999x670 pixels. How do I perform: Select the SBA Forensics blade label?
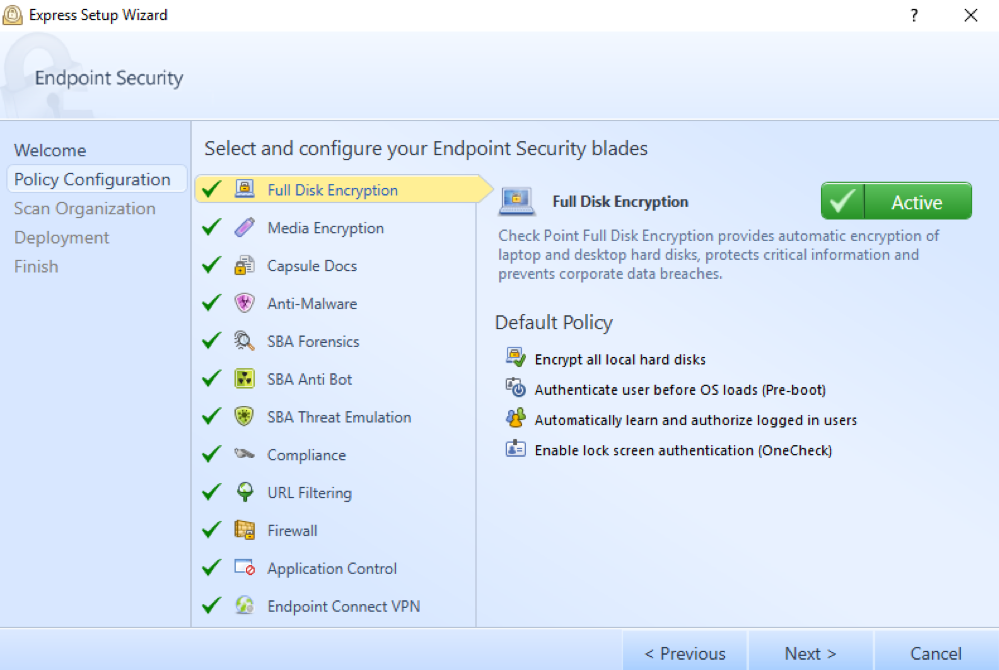(x=313, y=341)
